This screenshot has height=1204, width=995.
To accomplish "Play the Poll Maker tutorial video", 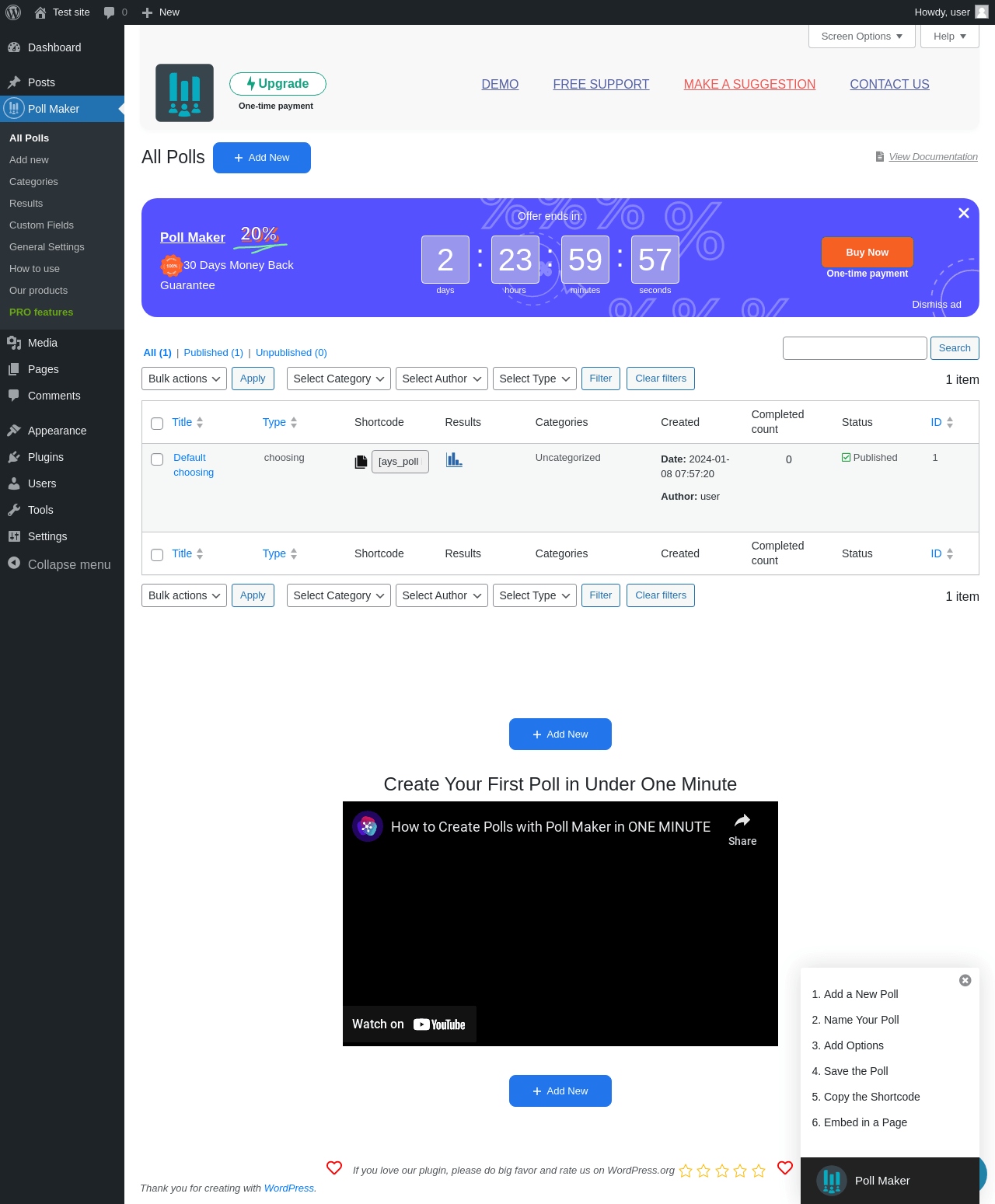I will [x=560, y=923].
